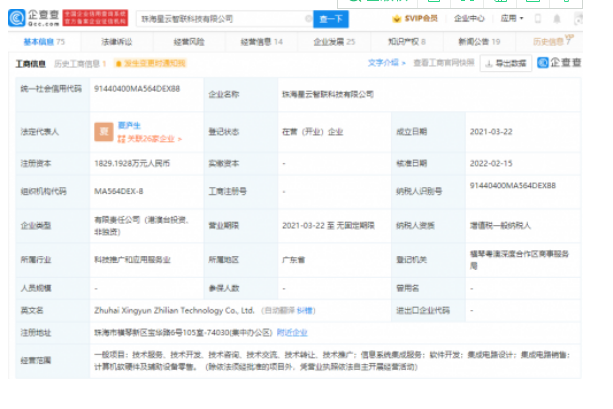Select registered capital 1829.1928万元人民币

132,163
